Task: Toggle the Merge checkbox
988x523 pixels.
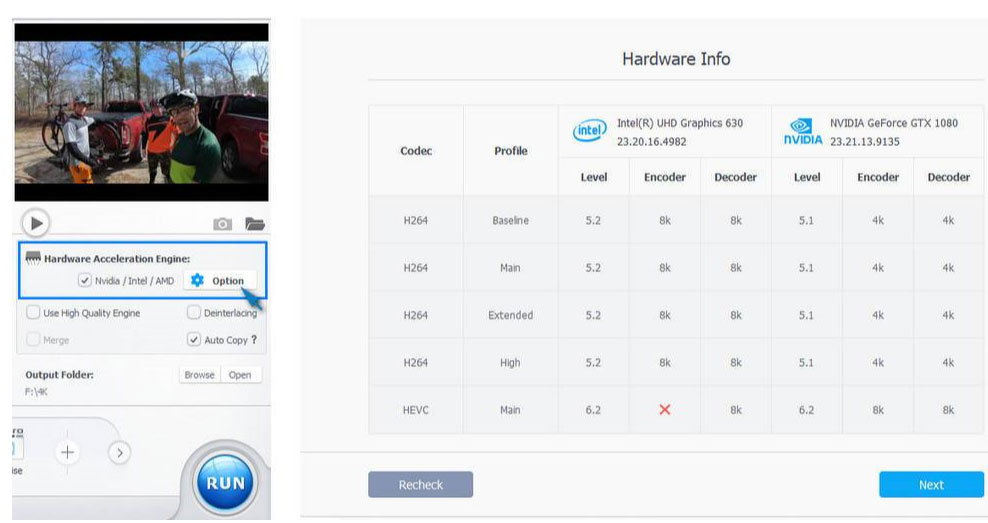Action: pyautogui.click(x=33, y=339)
